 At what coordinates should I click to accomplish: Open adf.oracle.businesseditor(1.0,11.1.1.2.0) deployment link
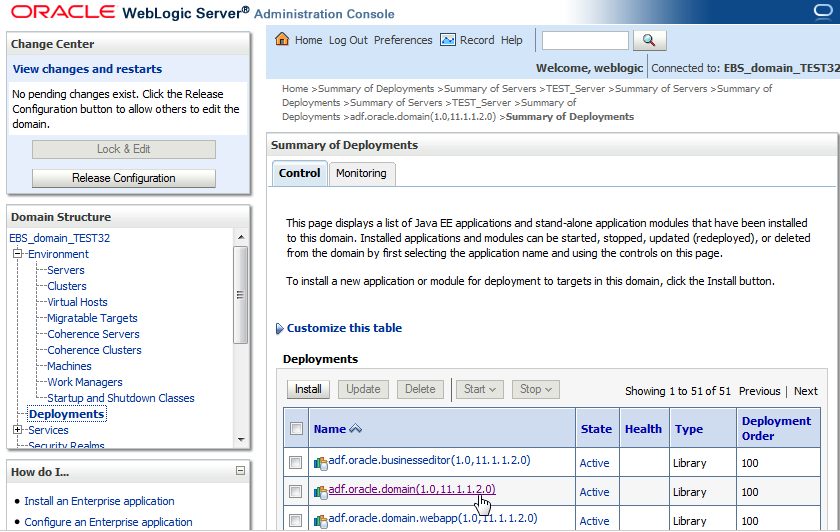pos(429,460)
